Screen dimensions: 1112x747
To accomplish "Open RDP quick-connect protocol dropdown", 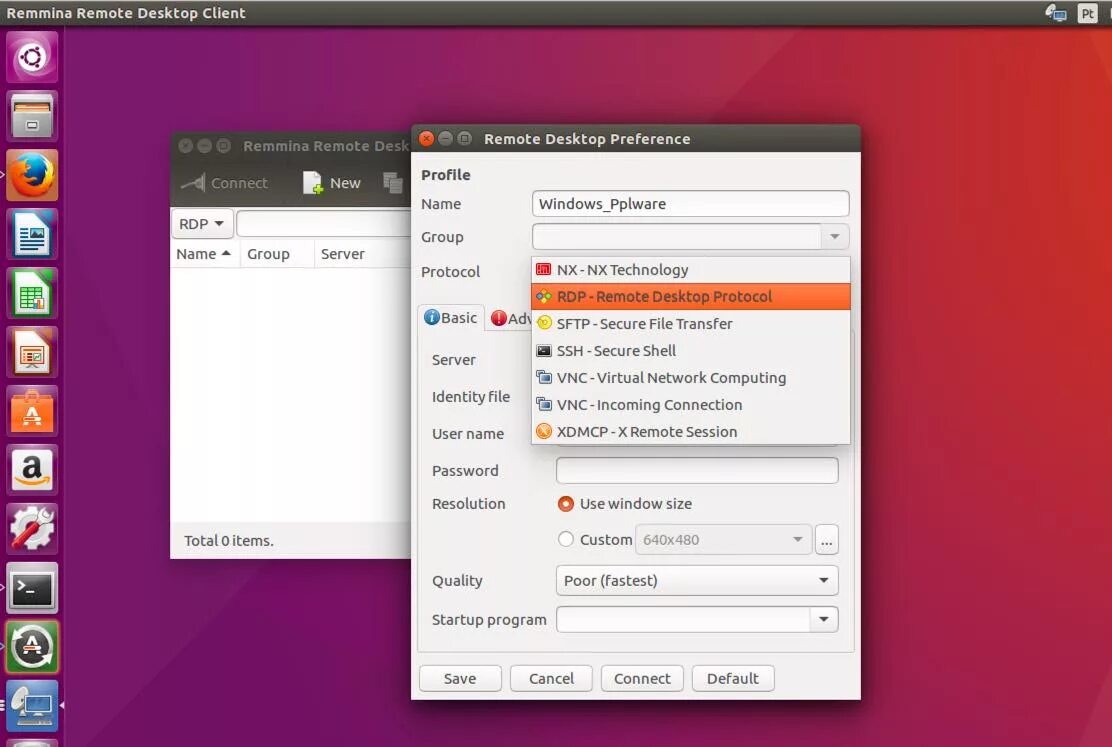I will click(x=201, y=223).
